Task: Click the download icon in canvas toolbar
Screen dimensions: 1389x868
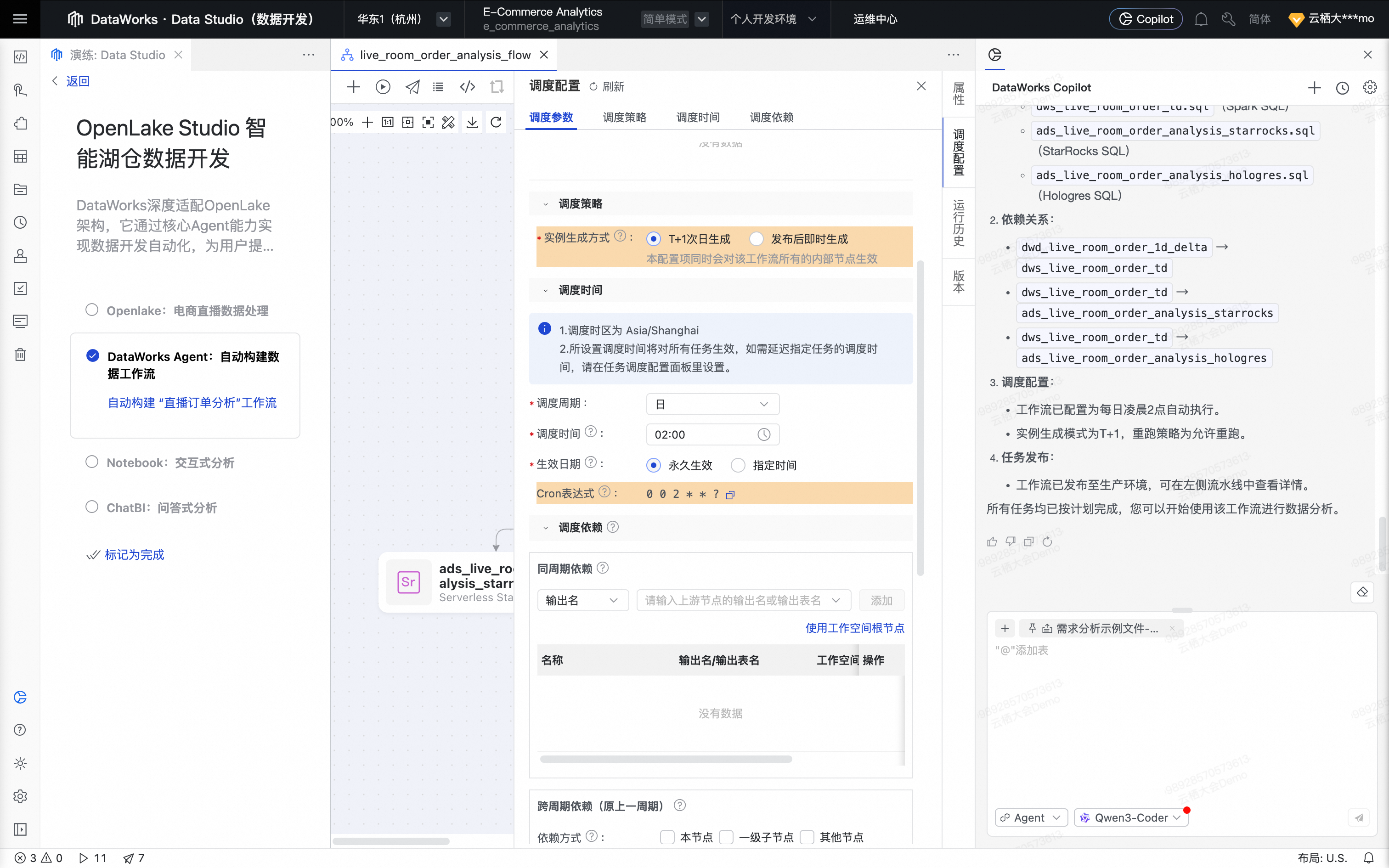Action: click(x=472, y=122)
